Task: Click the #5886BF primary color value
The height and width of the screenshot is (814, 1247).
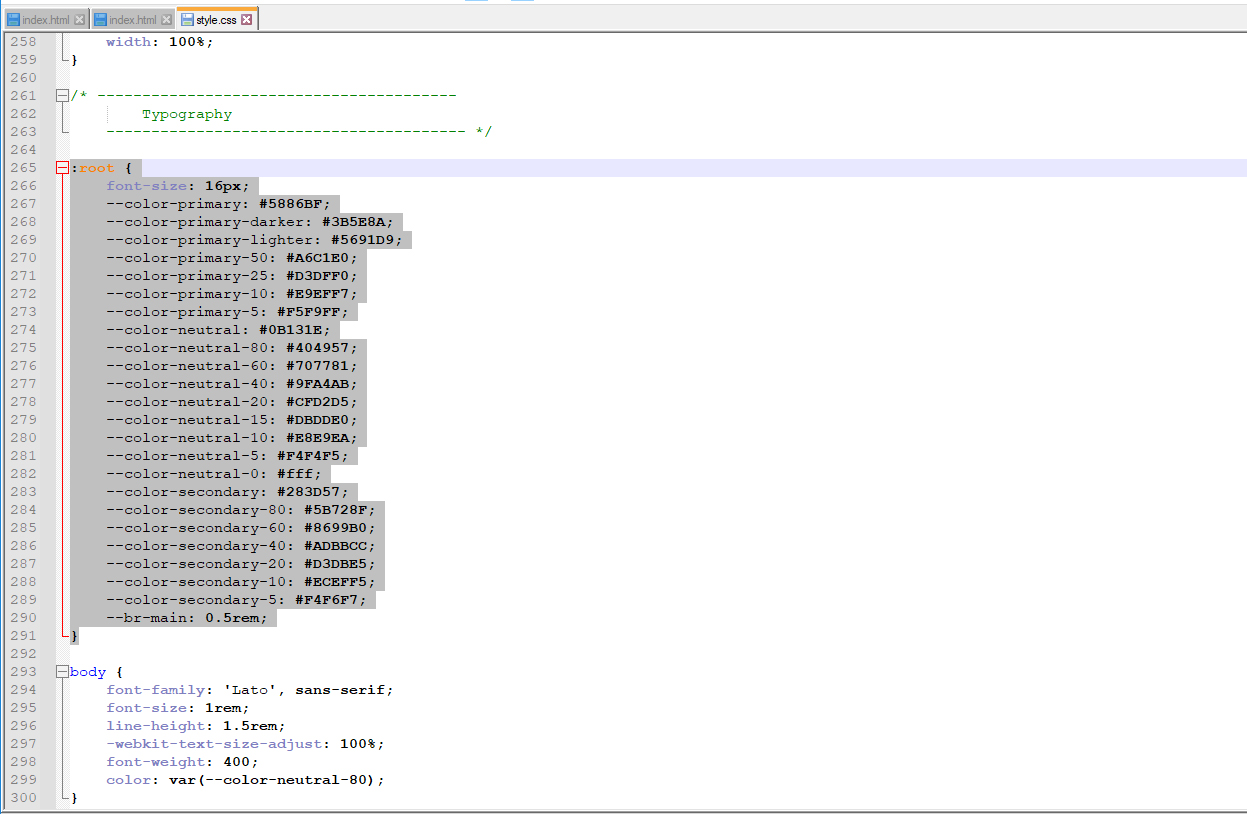Action: tap(294, 204)
